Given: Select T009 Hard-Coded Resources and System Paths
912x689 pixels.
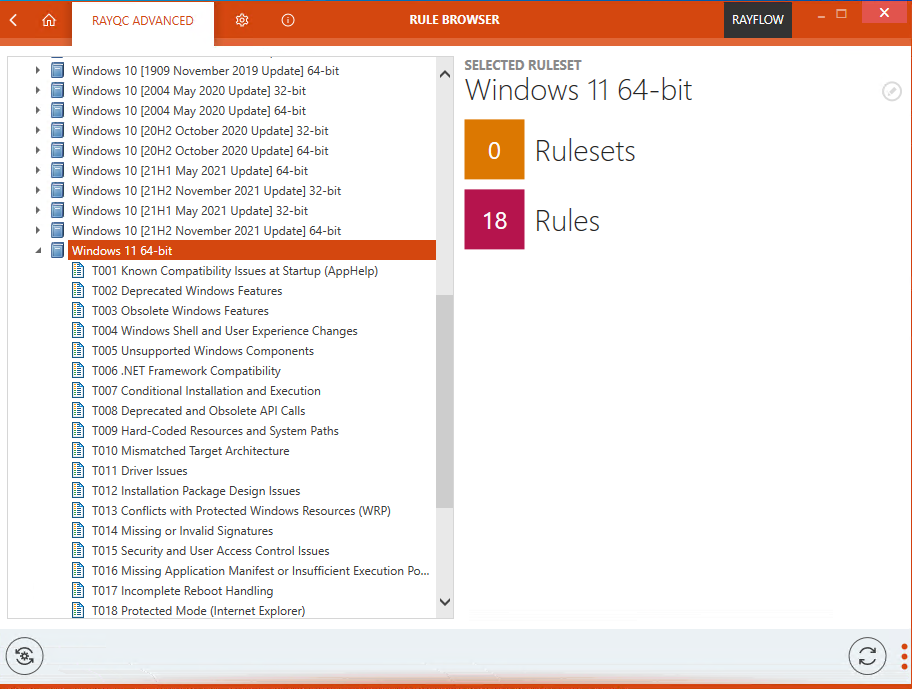Looking at the screenshot, I should (215, 431).
